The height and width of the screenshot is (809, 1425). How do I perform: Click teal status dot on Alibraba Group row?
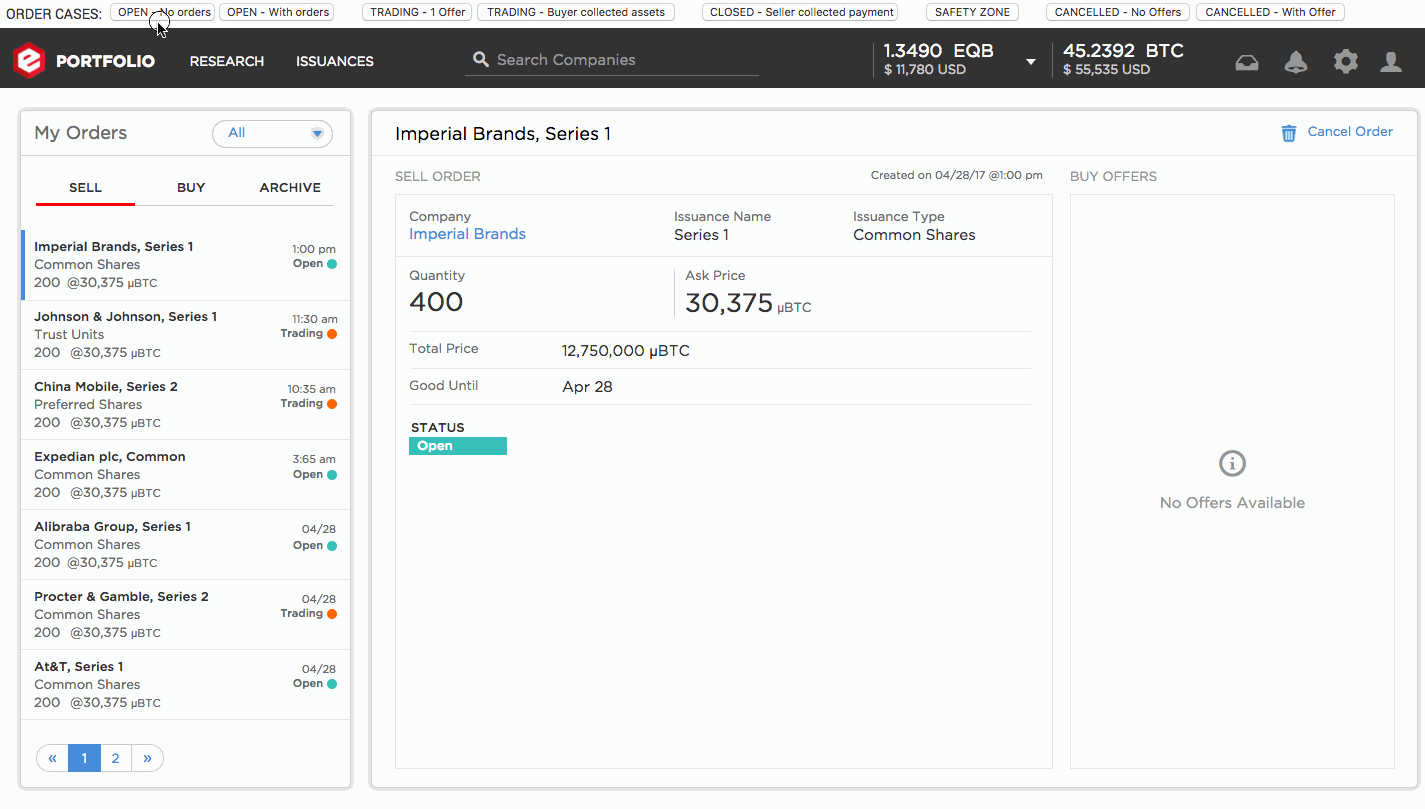coord(332,546)
